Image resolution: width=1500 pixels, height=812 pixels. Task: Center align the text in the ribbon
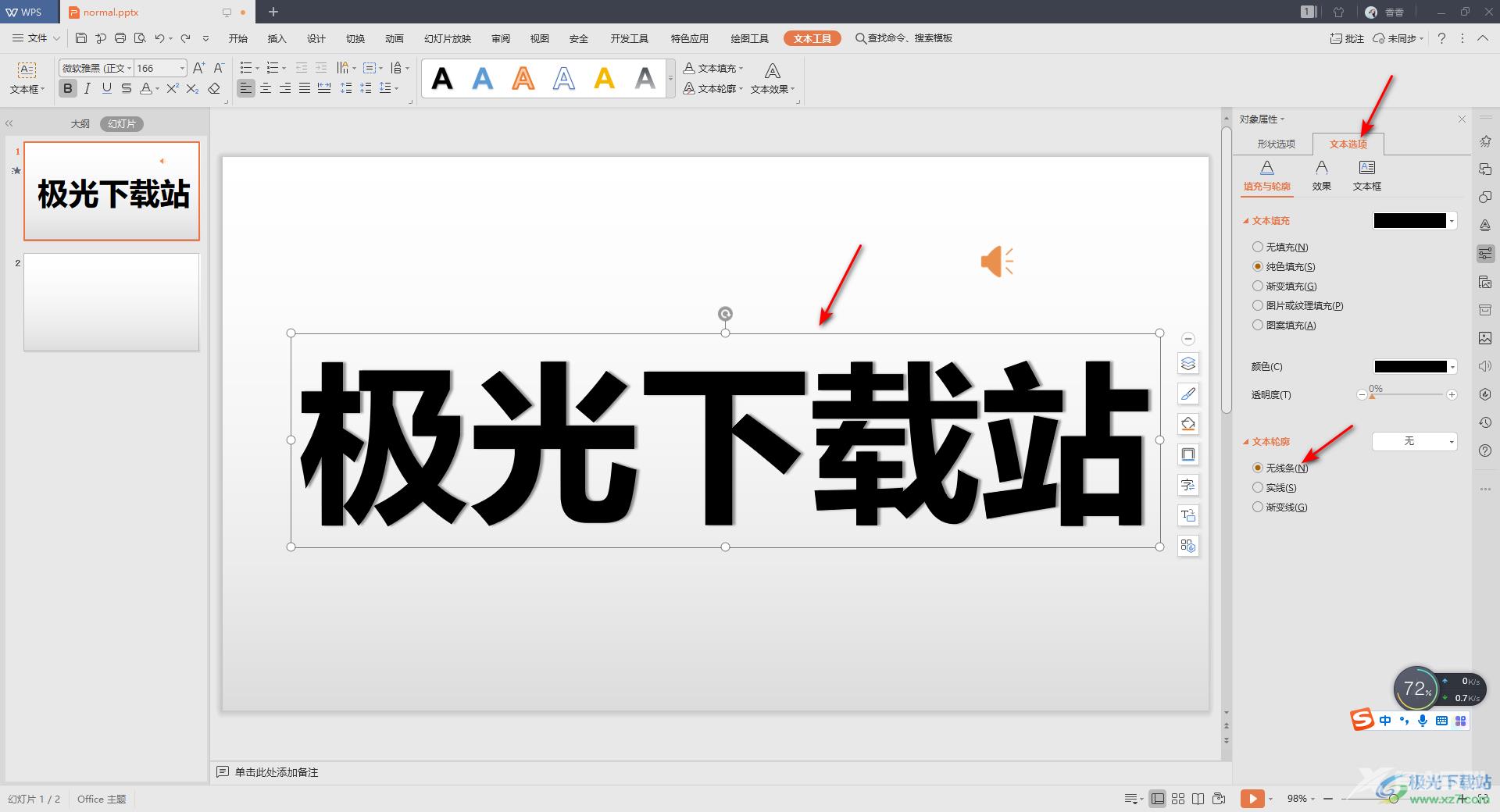point(266,88)
